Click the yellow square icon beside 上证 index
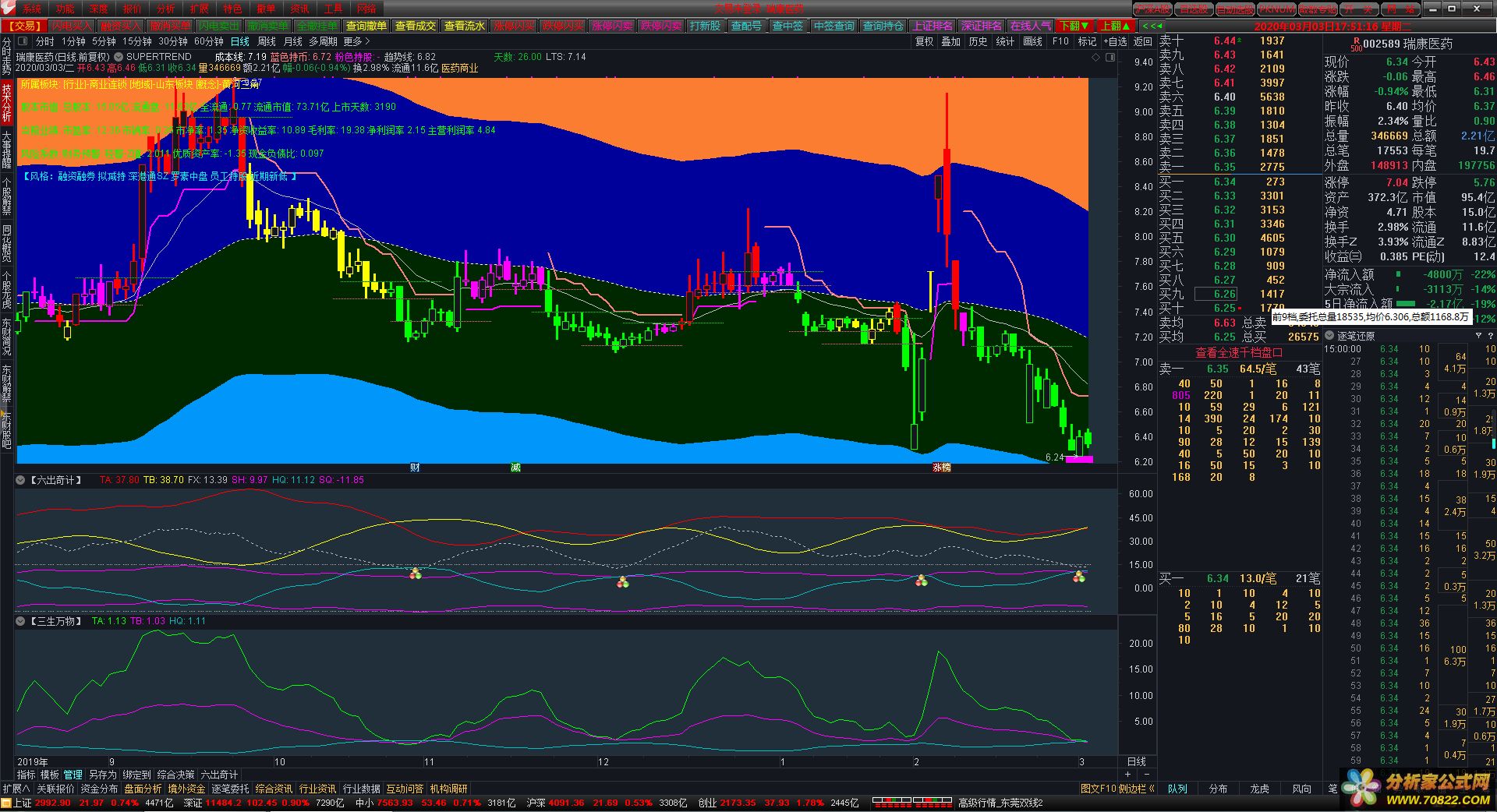 (6, 803)
